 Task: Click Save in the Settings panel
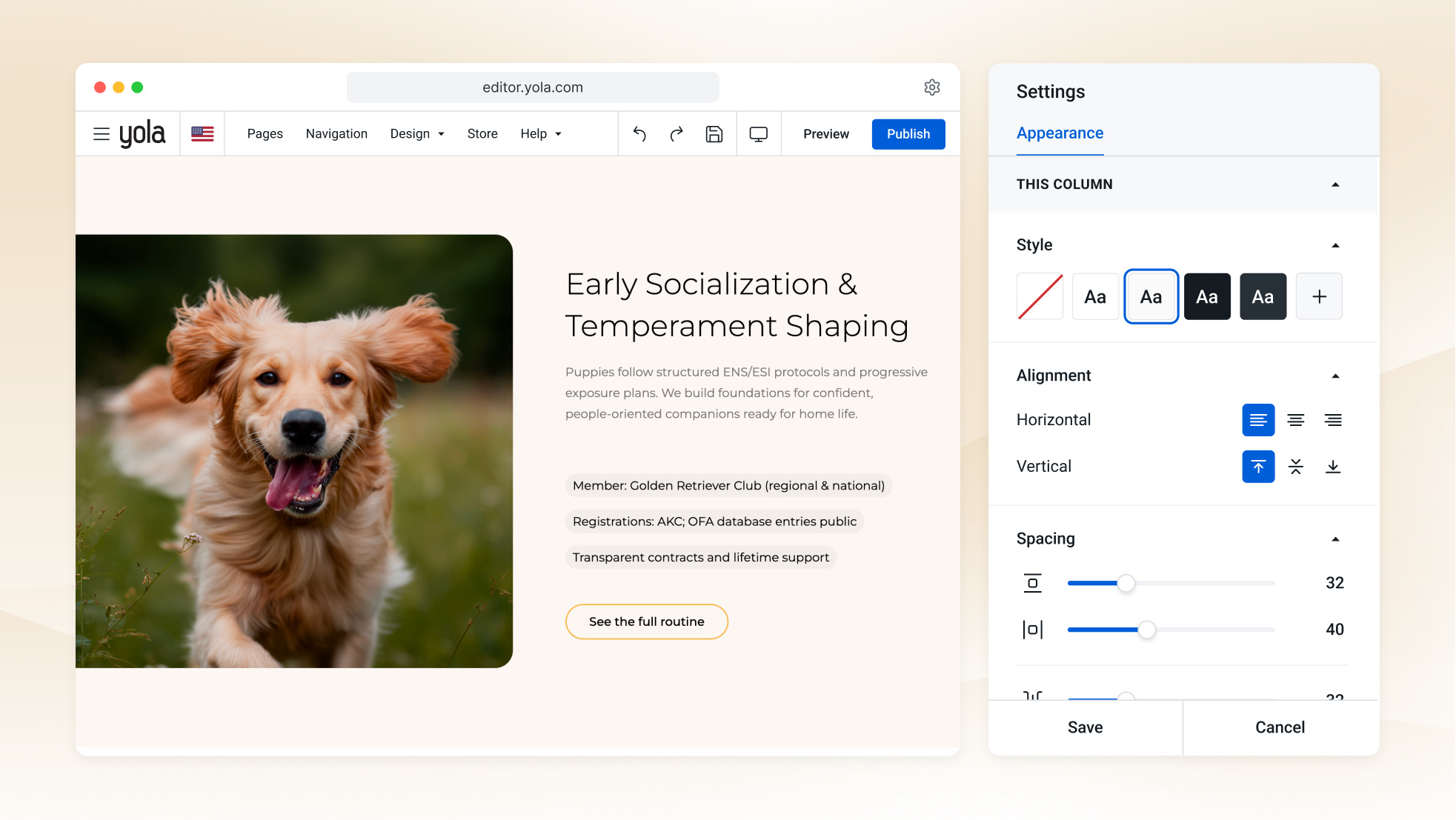click(x=1086, y=727)
